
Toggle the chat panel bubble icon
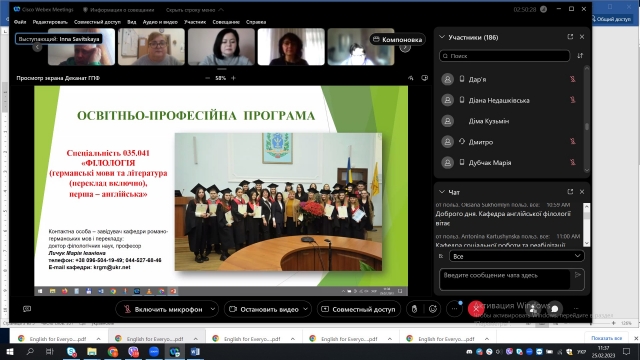554,309
